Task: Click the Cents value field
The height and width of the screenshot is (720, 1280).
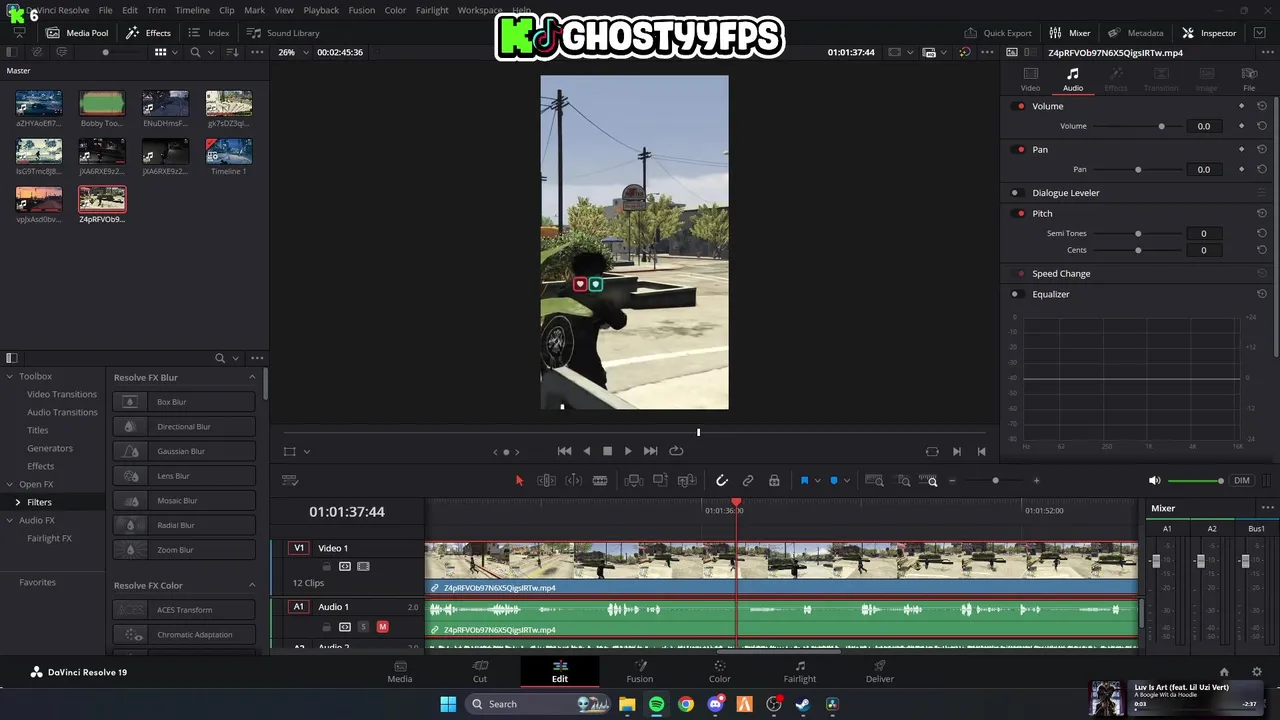Action: 1203,250
